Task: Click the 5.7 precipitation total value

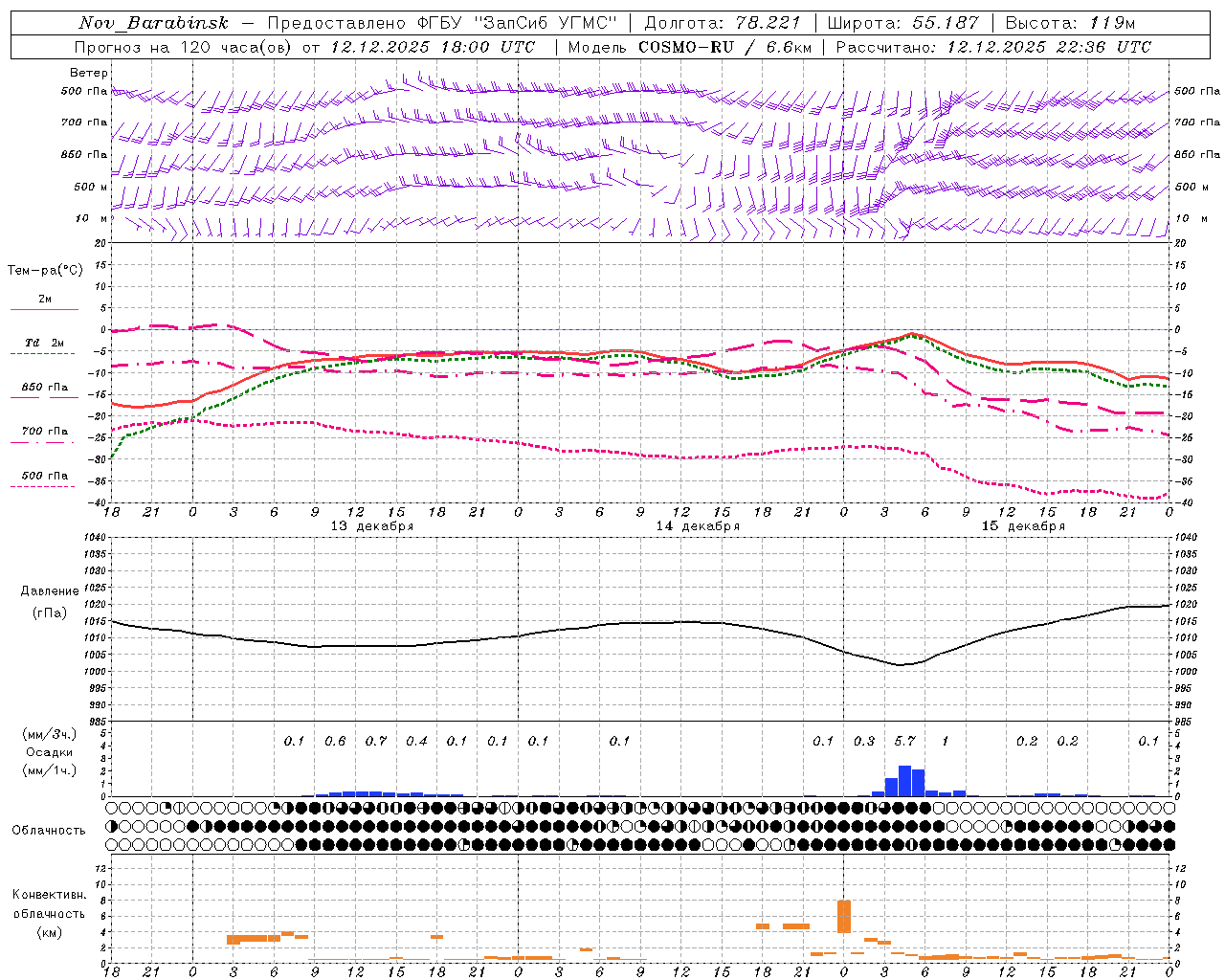Action: coord(904,741)
